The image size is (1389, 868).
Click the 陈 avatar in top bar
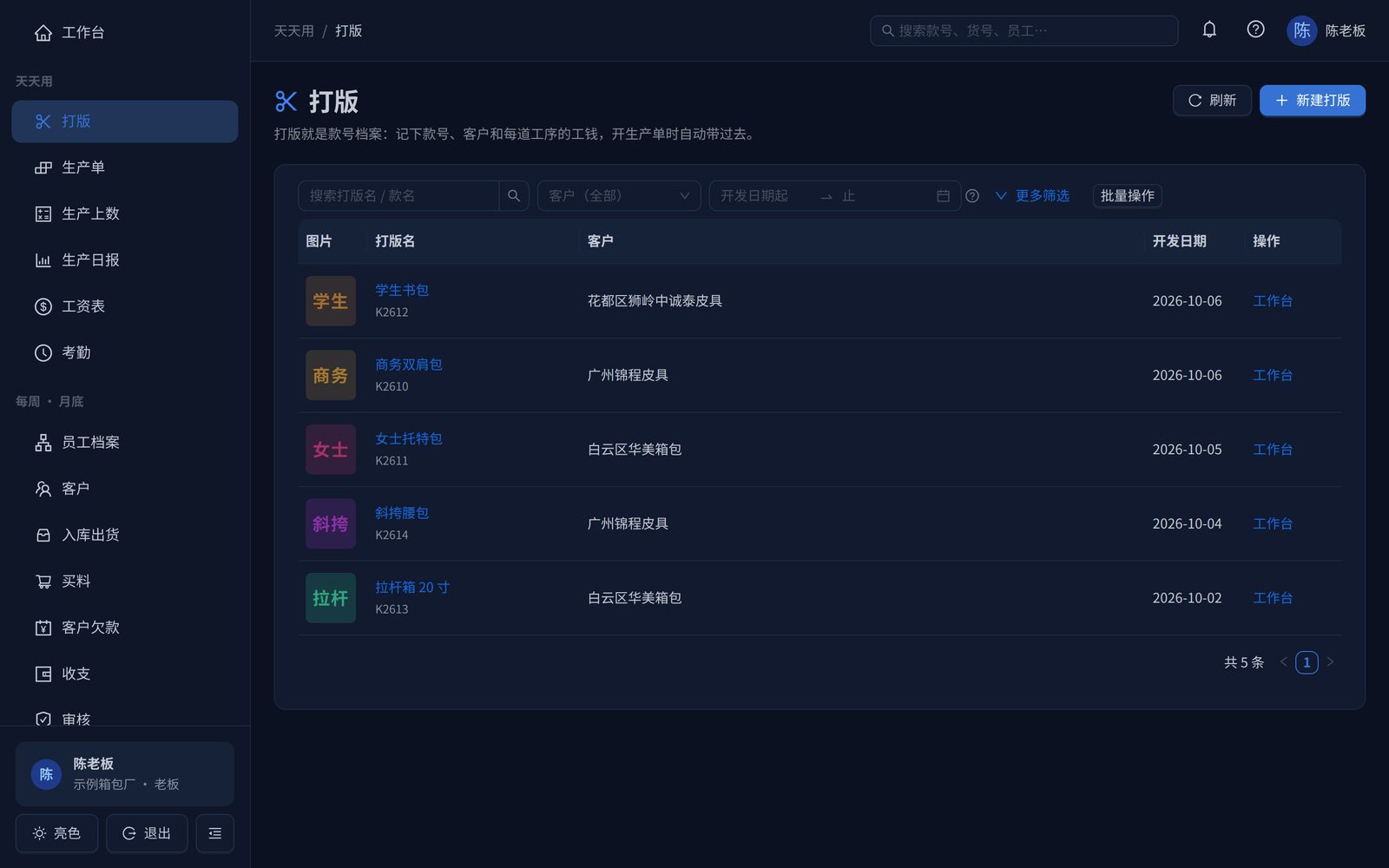1301,30
